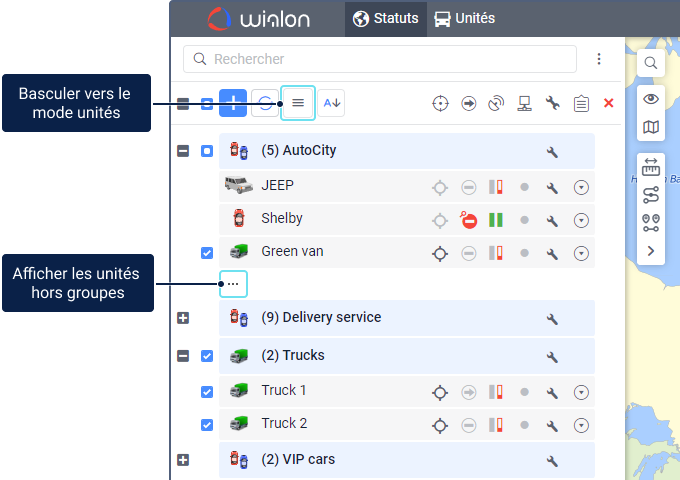The image size is (680, 480).
Task: Switch to unit mode with list icon
Action: pyautogui.click(x=298, y=103)
